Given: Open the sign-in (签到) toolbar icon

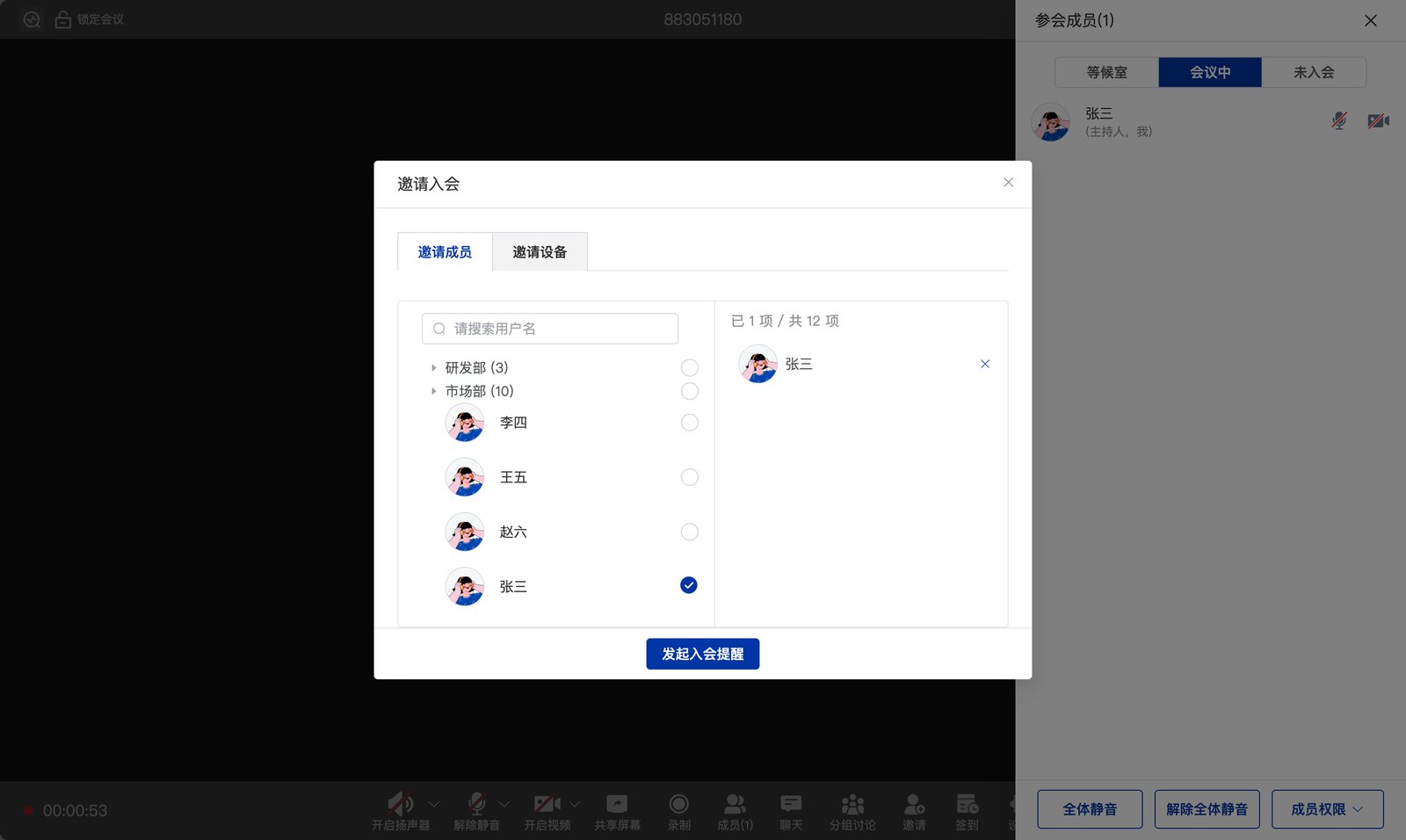Looking at the screenshot, I should tap(967, 803).
